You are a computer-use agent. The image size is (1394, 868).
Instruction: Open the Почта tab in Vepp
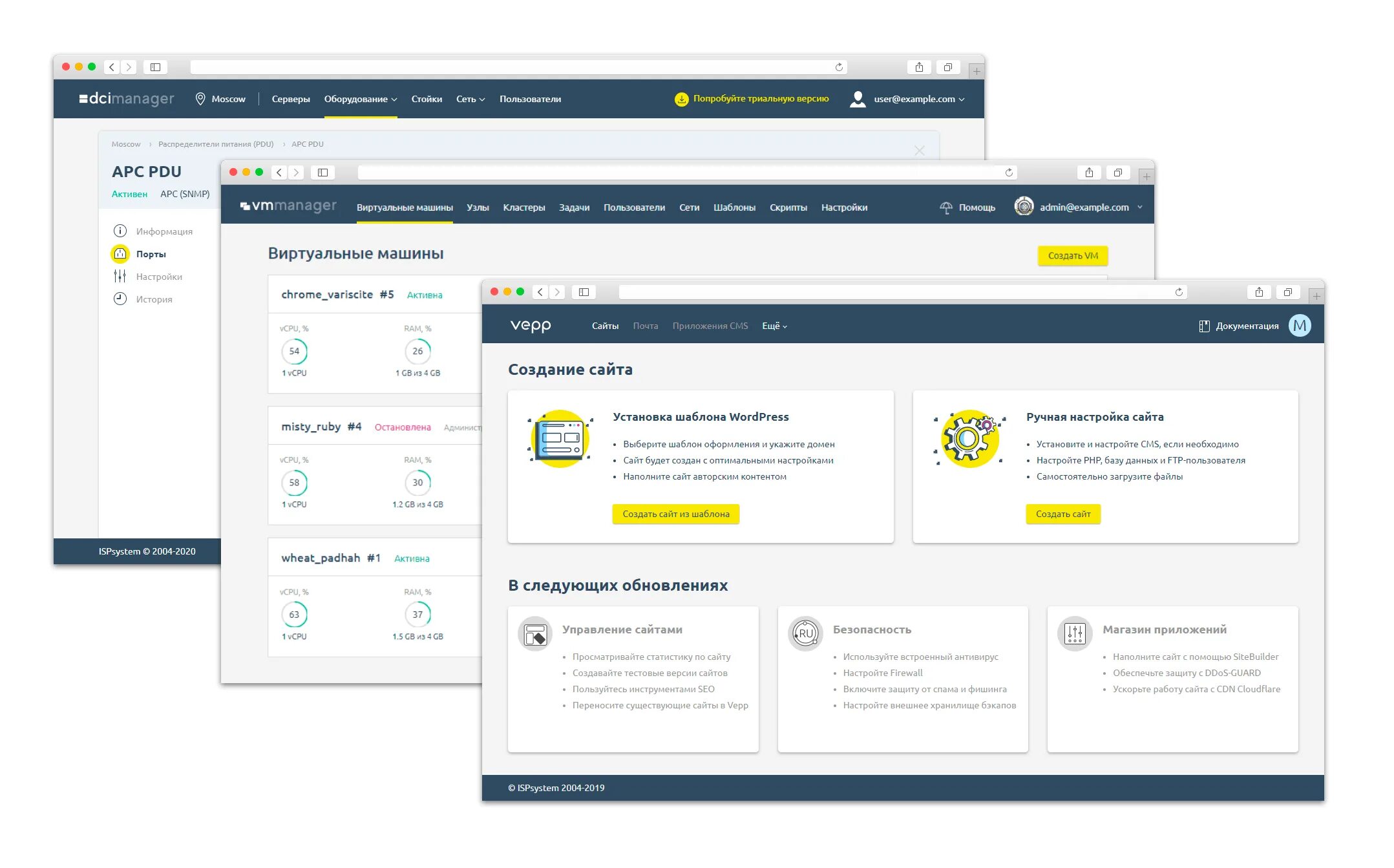point(645,326)
